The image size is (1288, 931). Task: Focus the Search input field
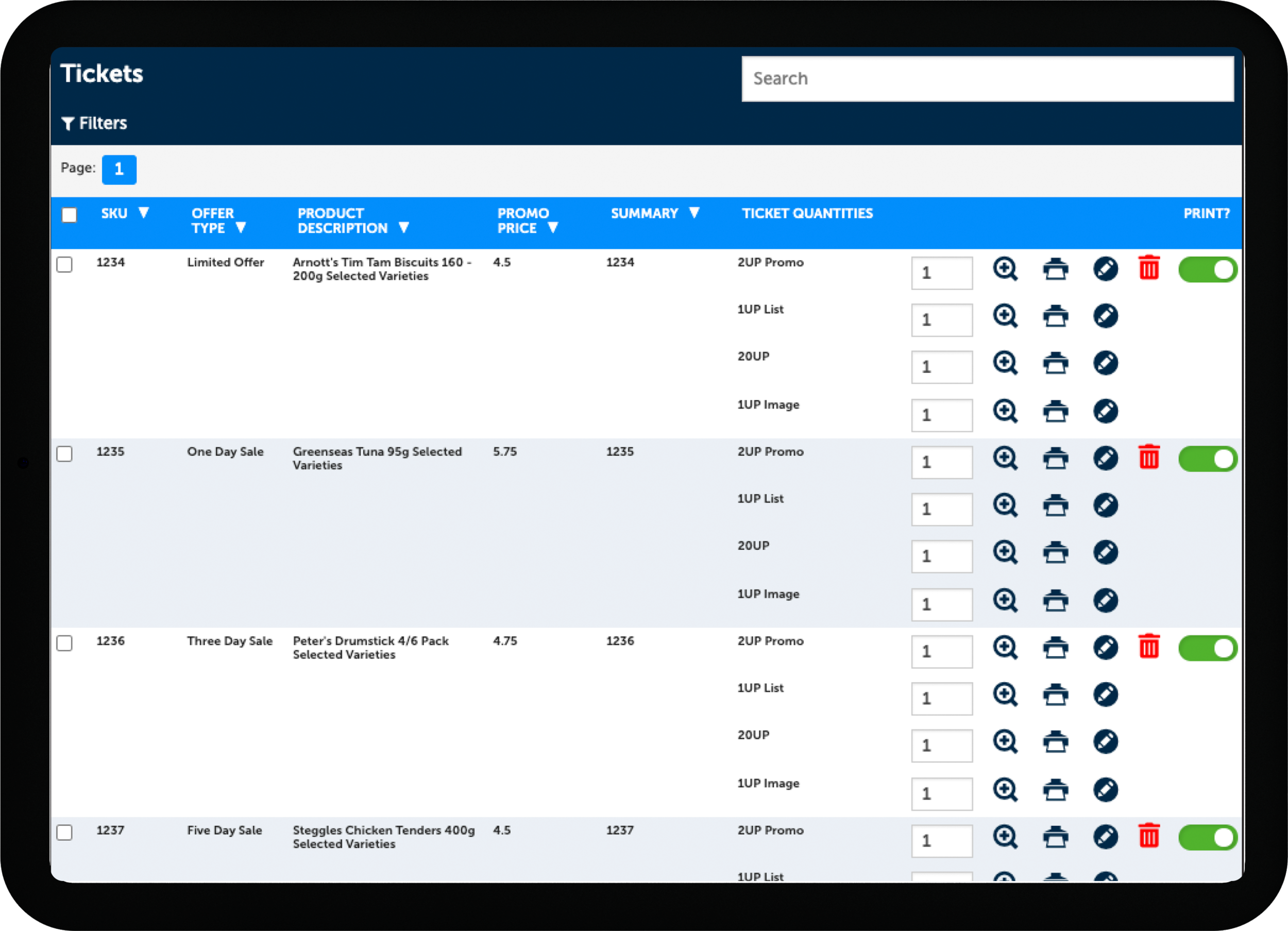[x=987, y=79]
